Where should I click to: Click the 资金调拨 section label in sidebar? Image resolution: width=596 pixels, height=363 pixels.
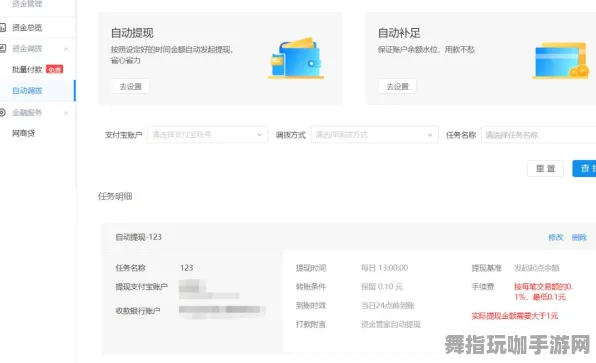pyautogui.click(x=27, y=48)
